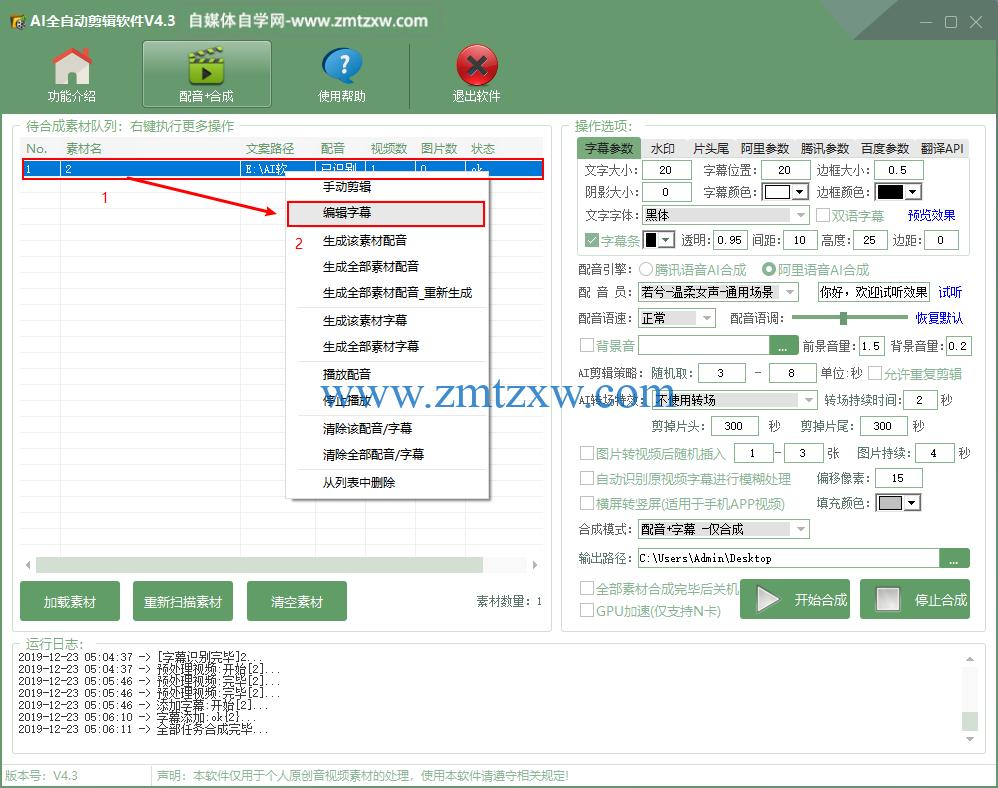
Task: Click the 背景音 file browse icon
Action: (783, 346)
